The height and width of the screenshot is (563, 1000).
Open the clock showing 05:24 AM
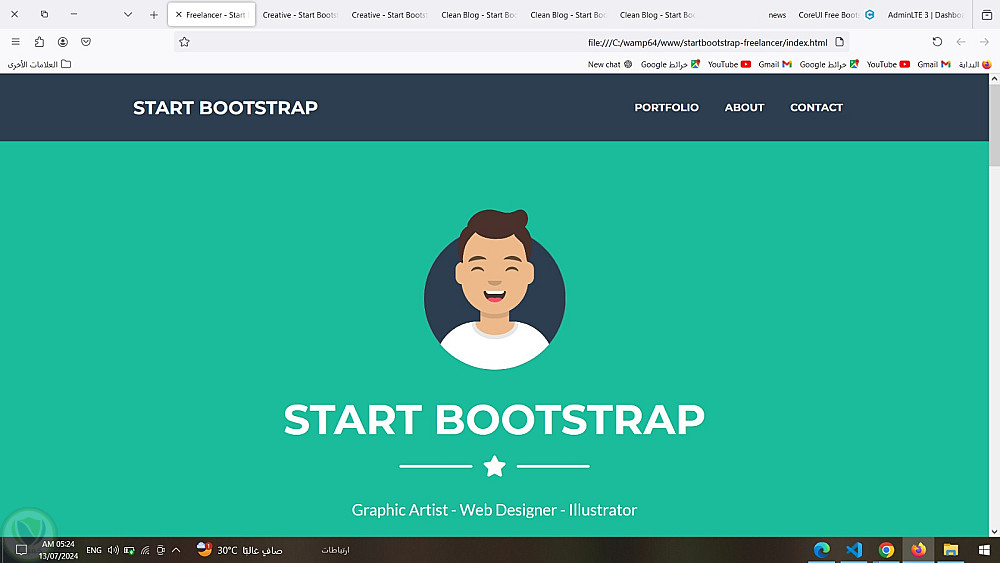pyautogui.click(x=58, y=550)
